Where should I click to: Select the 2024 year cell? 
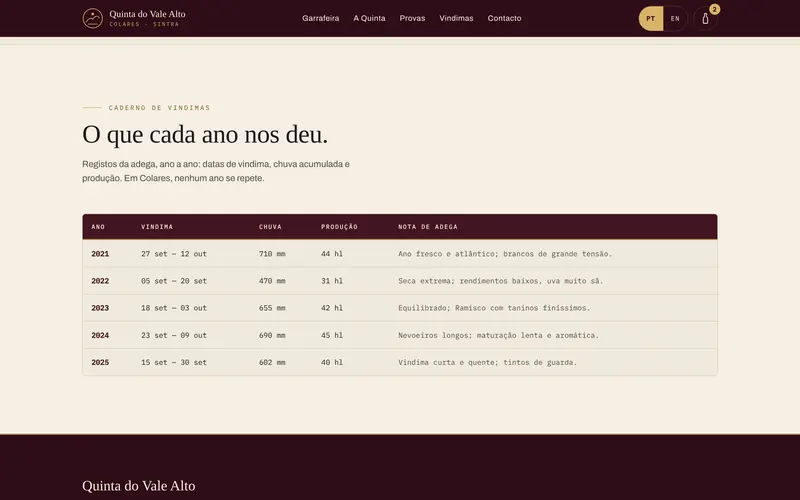[x=100, y=335]
